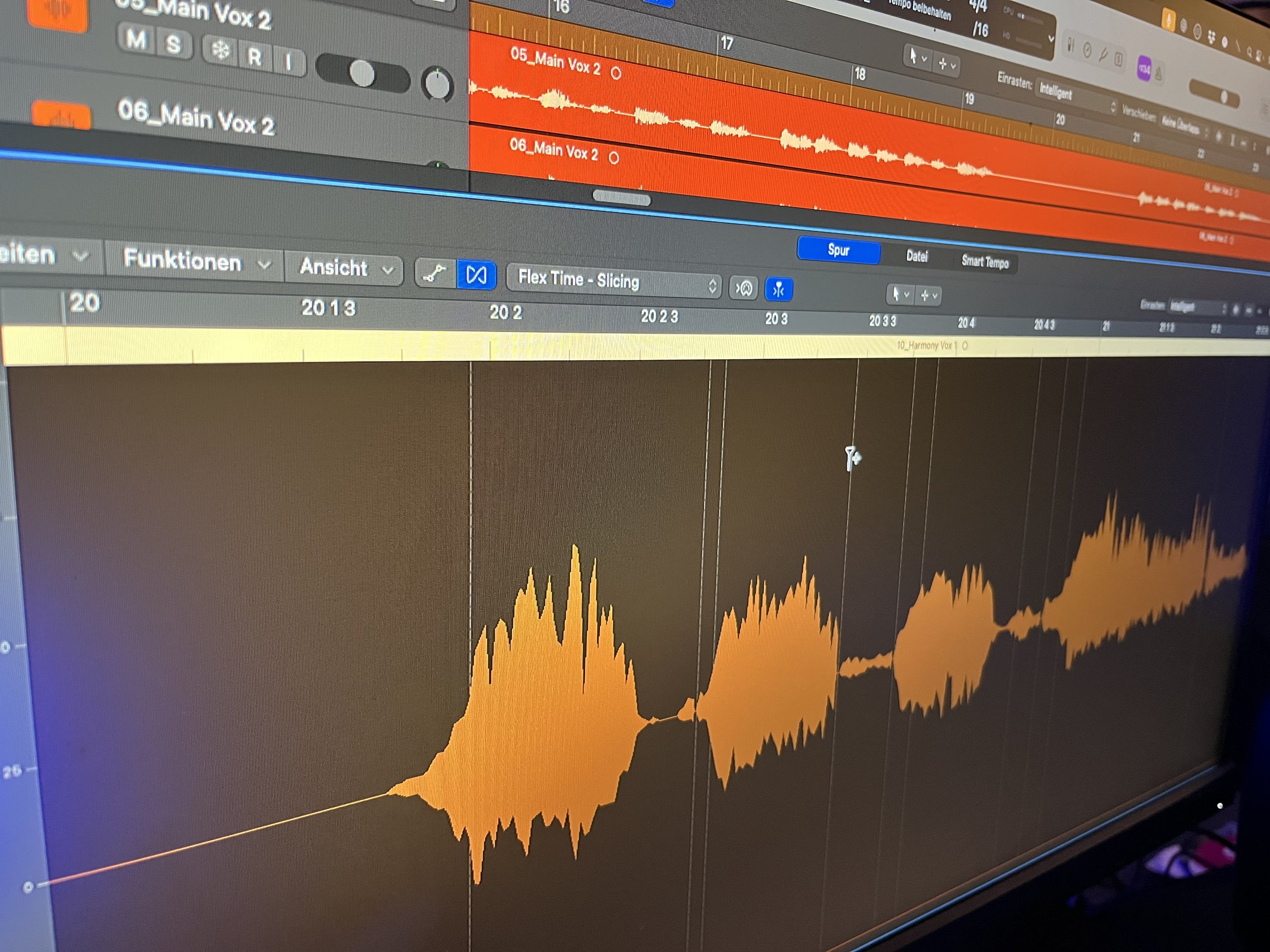Toggle input monitoring on 05_Main Vox 2

pyautogui.click(x=289, y=61)
